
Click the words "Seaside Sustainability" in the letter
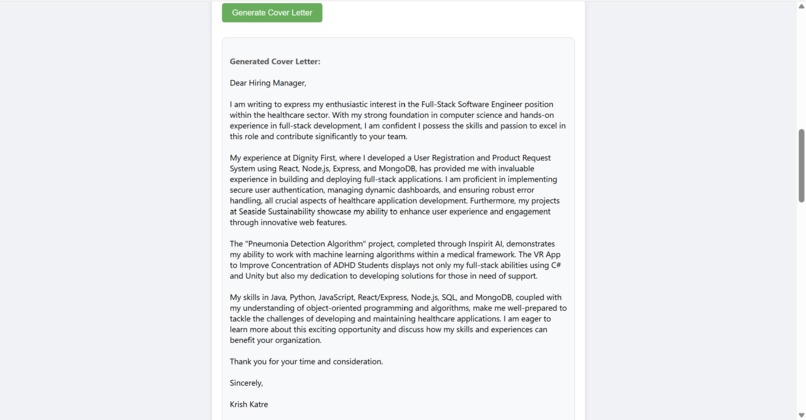click(277, 212)
